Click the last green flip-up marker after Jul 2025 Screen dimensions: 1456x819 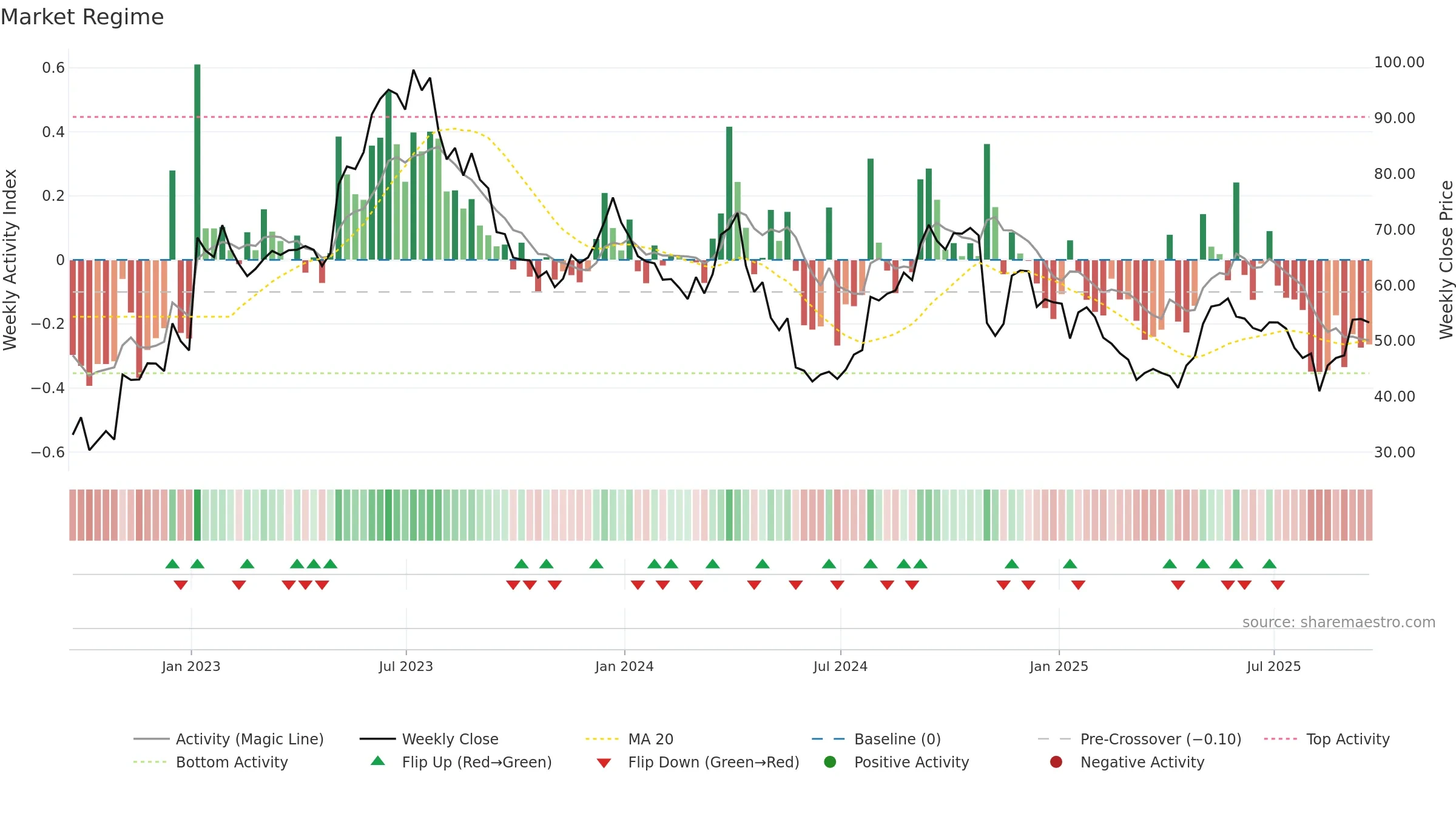[x=1270, y=564]
